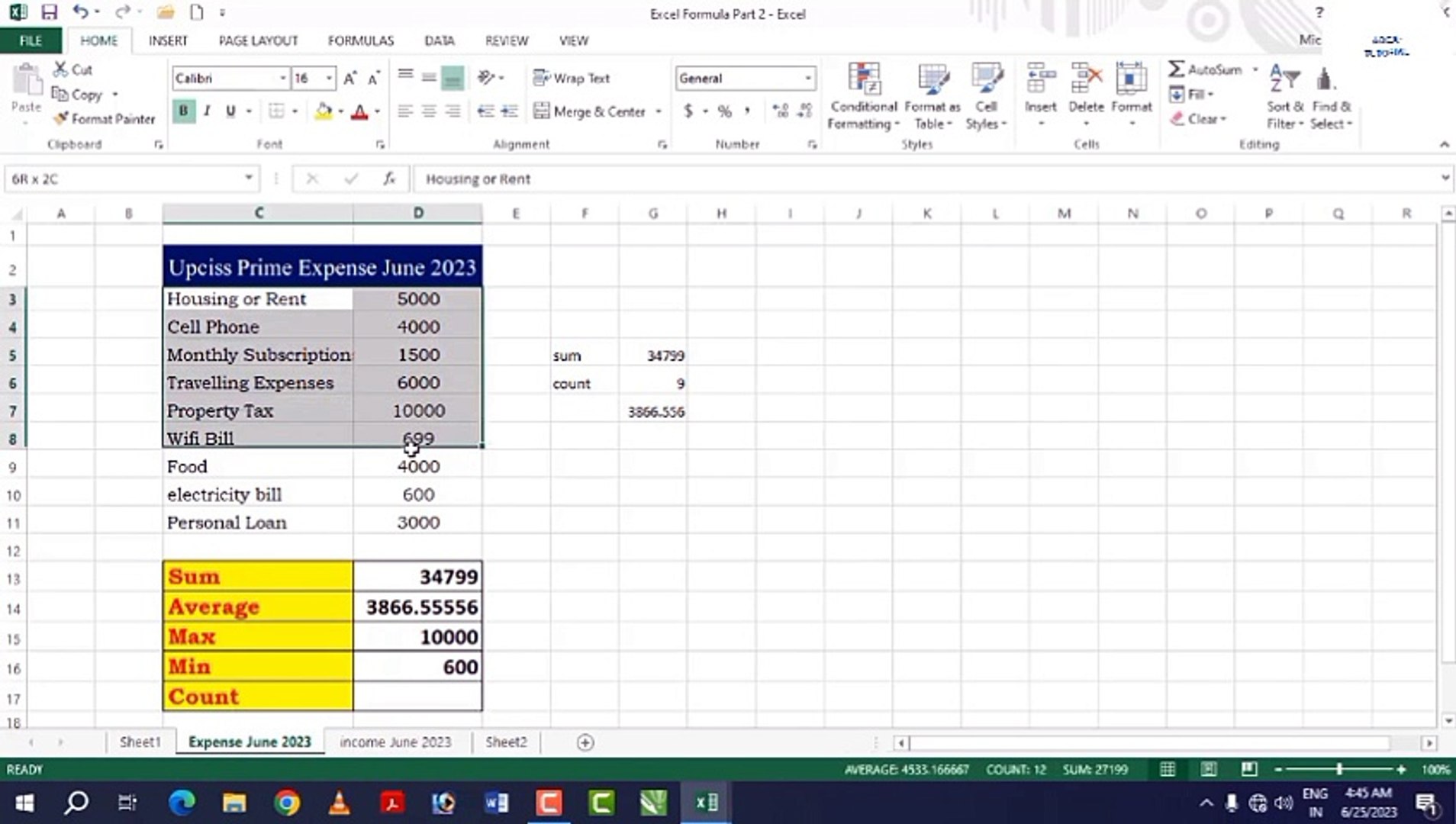Confirm entry with the formula bar checkmark
1456x824 pixels.
coord(350,179)
